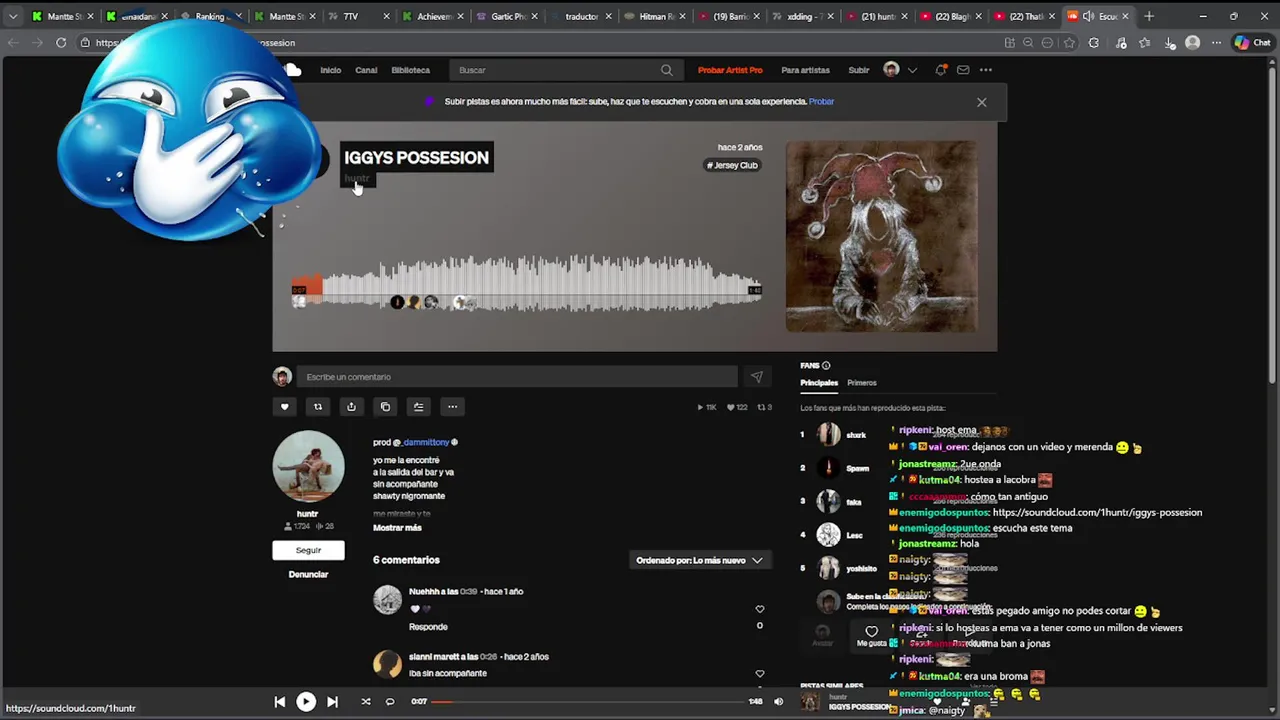Mute the tab with the speaker icon
Screen dimensions: 1280x720
pos(1088,16)
